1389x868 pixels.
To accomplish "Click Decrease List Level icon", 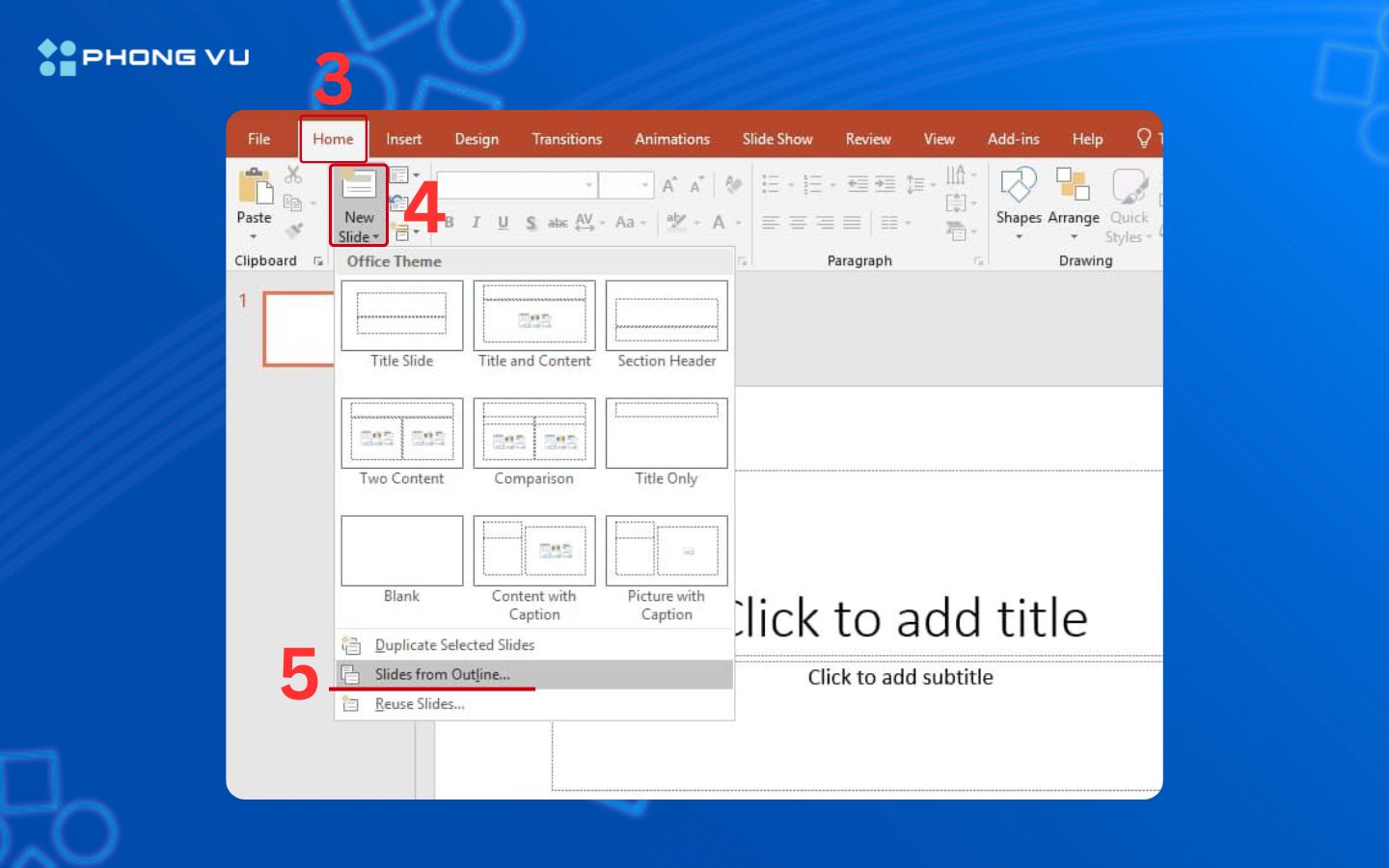I will [x=857, y=184].
